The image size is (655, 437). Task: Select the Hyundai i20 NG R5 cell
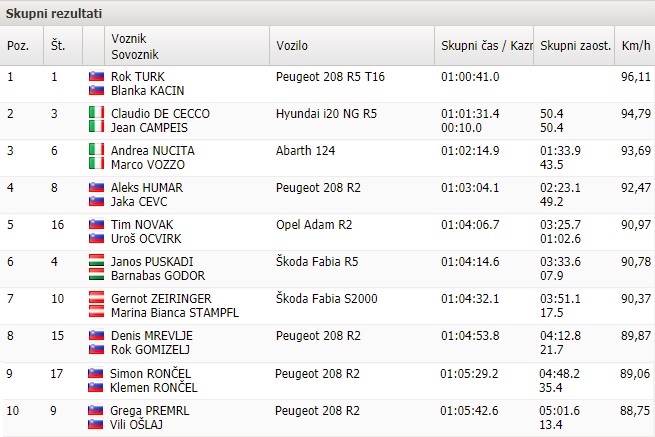point(326,114)
